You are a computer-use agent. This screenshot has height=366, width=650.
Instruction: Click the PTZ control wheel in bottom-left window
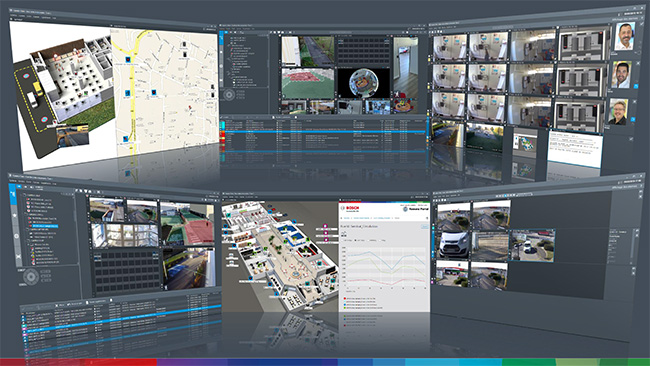(31, 276)
